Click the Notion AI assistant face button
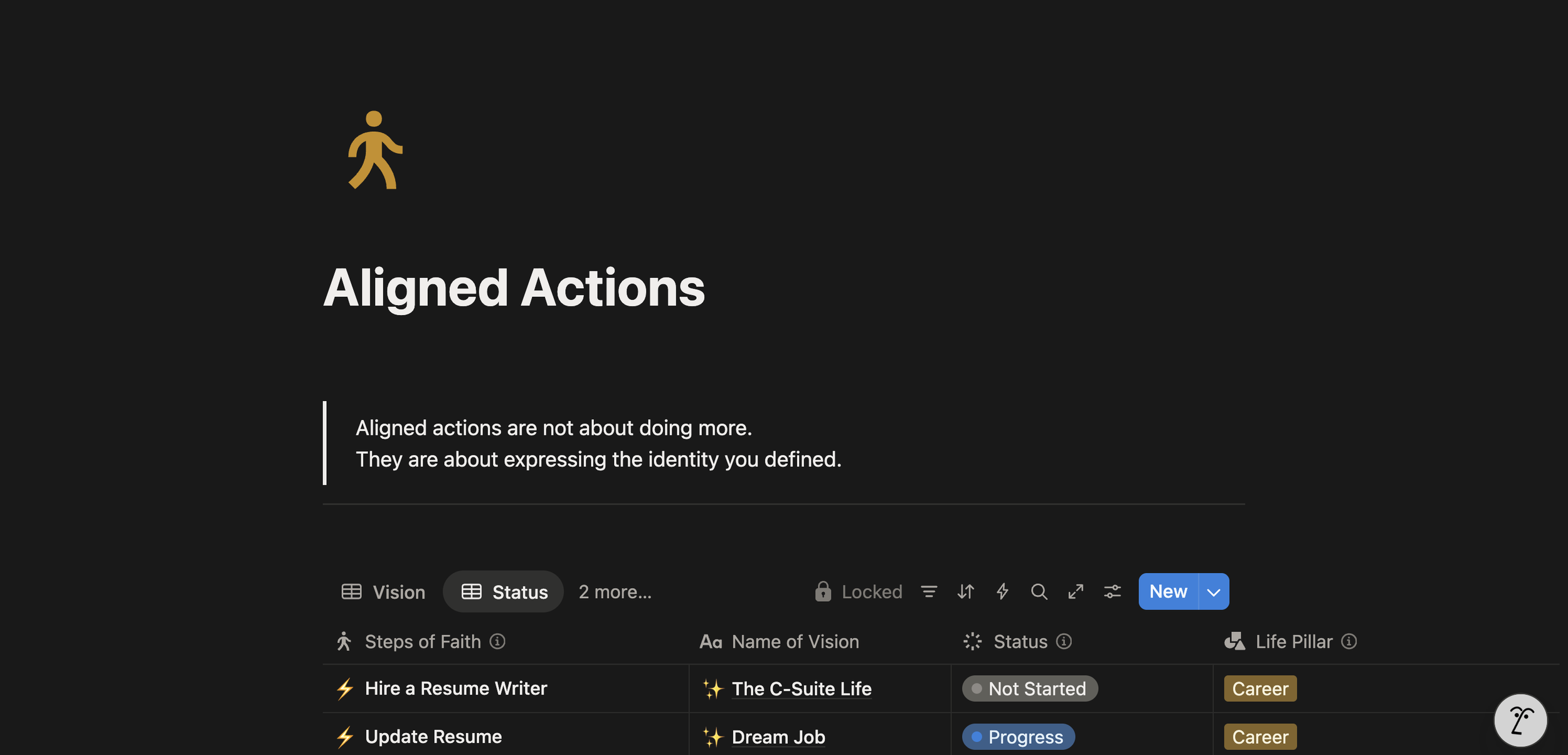The height and width of the screenshot is (755, 1568). point(1520,720)
